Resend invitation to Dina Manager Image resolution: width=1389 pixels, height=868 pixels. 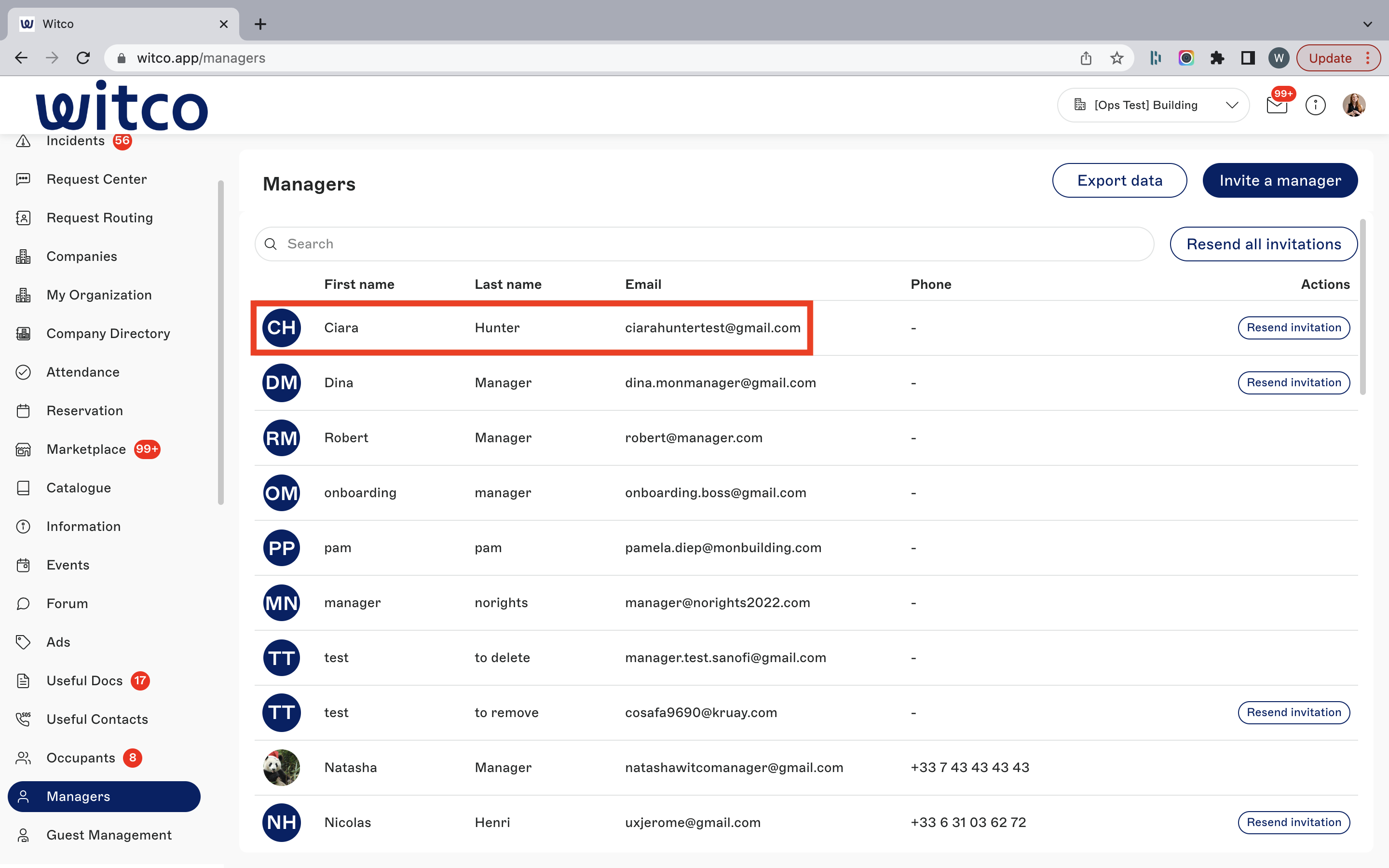click(1294, 383)
